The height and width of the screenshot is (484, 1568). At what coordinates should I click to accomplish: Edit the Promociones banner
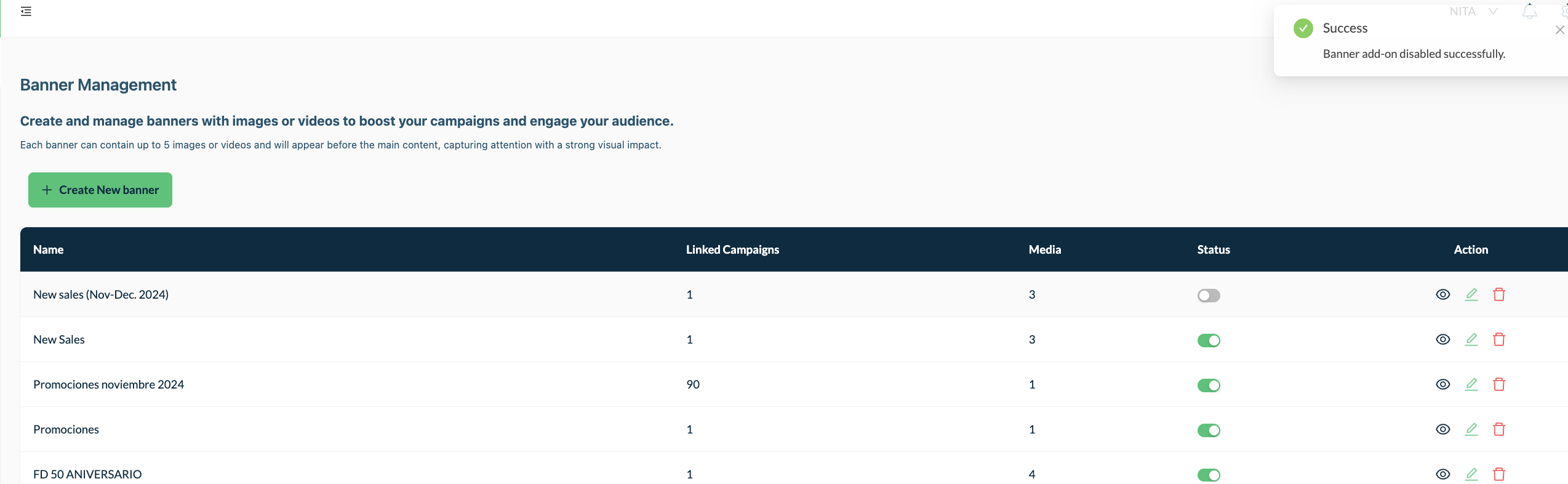click(x=1471, y=429)
